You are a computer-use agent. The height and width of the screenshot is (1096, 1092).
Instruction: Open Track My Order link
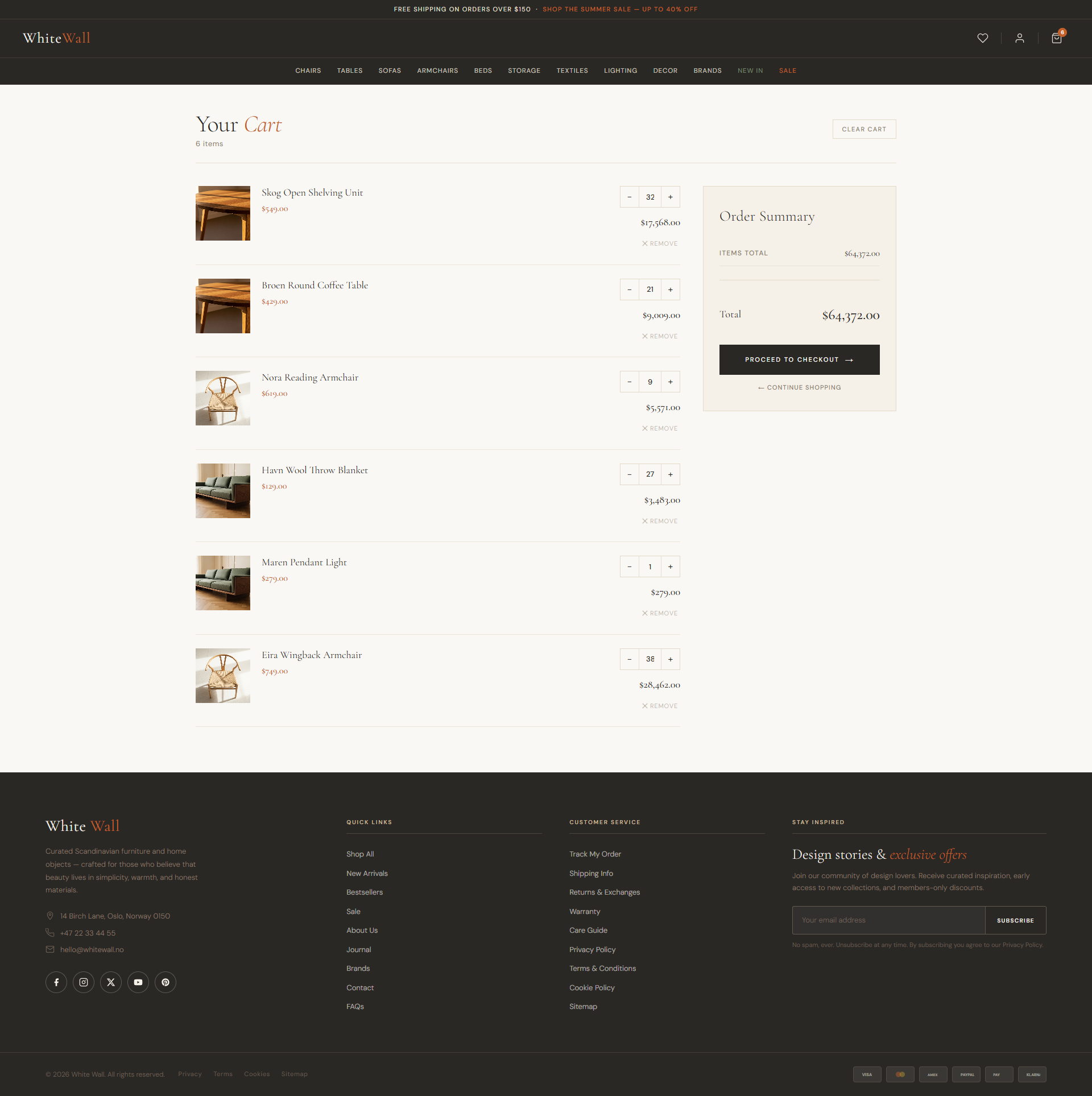coord(595,854)
